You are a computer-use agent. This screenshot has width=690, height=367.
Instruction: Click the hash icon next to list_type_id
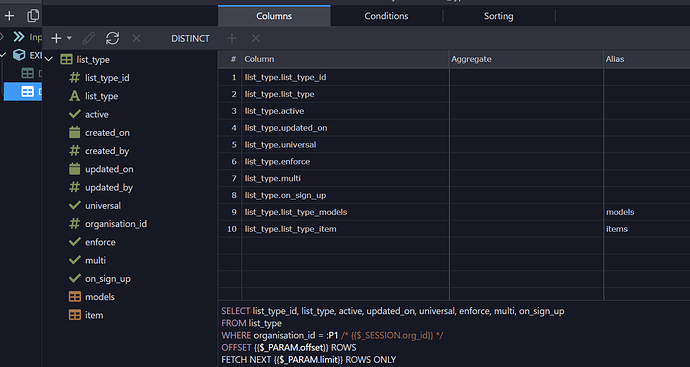pos(75,78)
